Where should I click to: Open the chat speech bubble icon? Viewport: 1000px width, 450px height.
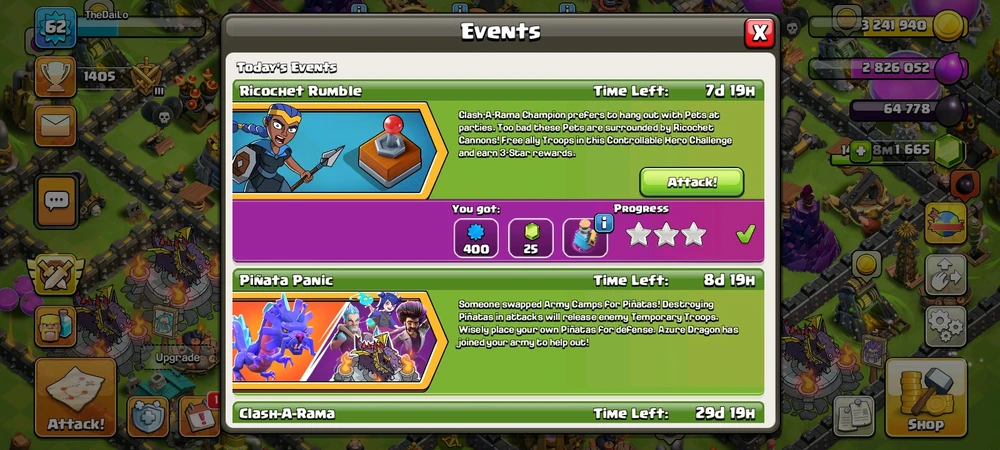point(56,202)
